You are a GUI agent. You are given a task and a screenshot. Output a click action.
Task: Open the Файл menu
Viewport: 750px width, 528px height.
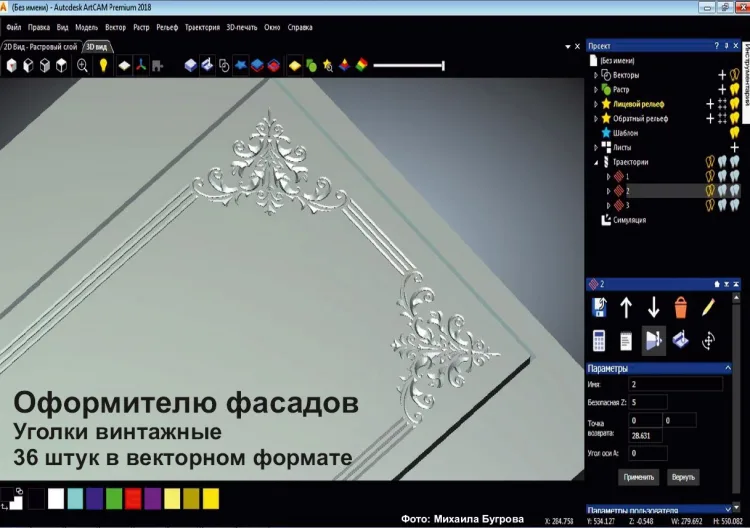coord(13,27)
